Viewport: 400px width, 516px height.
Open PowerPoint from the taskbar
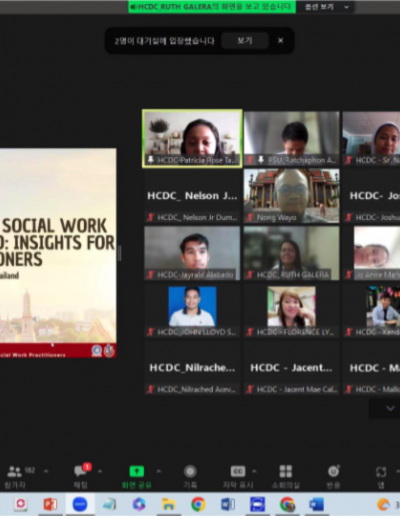point(50,504)
